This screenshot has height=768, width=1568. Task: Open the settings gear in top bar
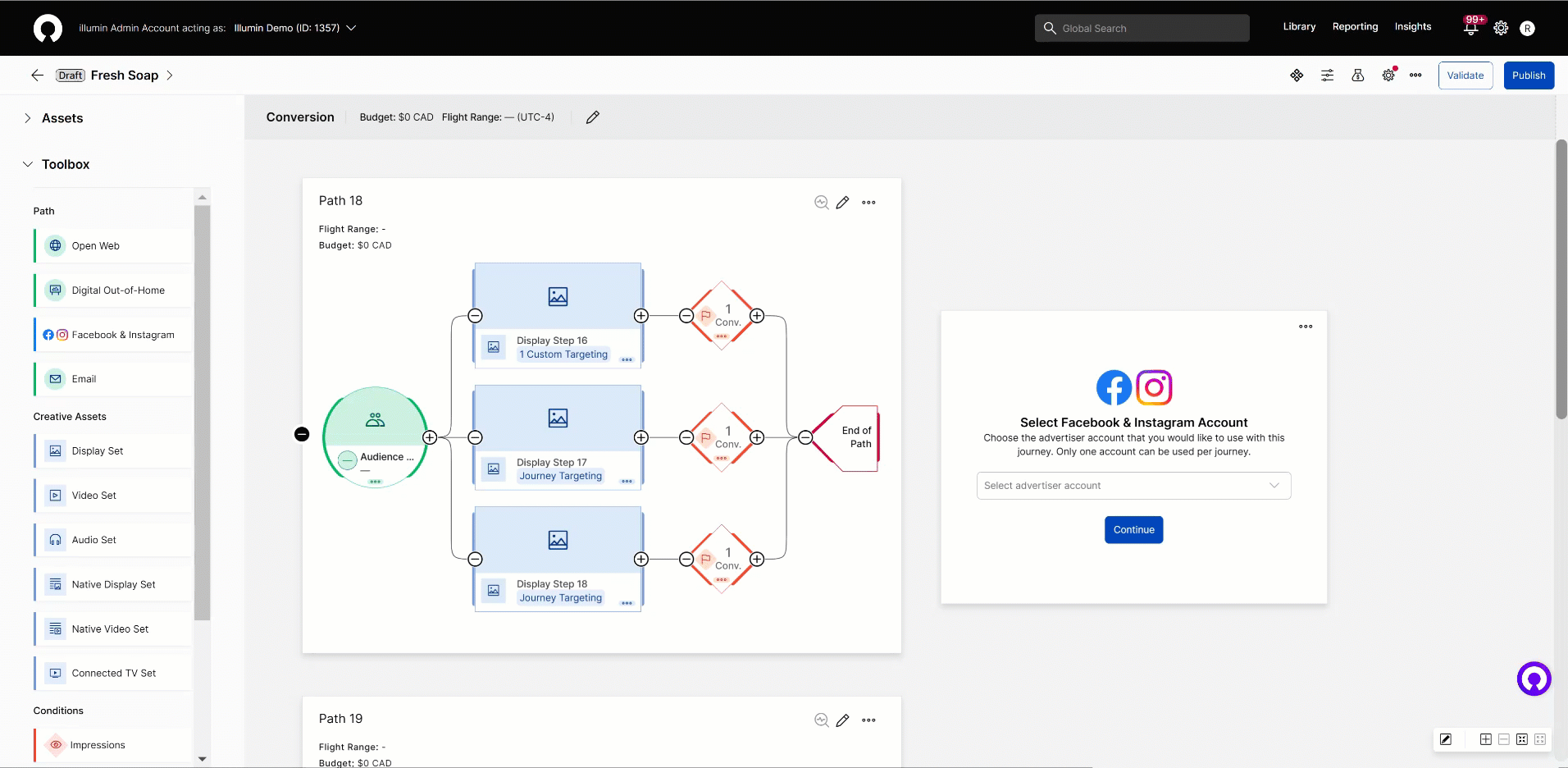click(1501, 28)
